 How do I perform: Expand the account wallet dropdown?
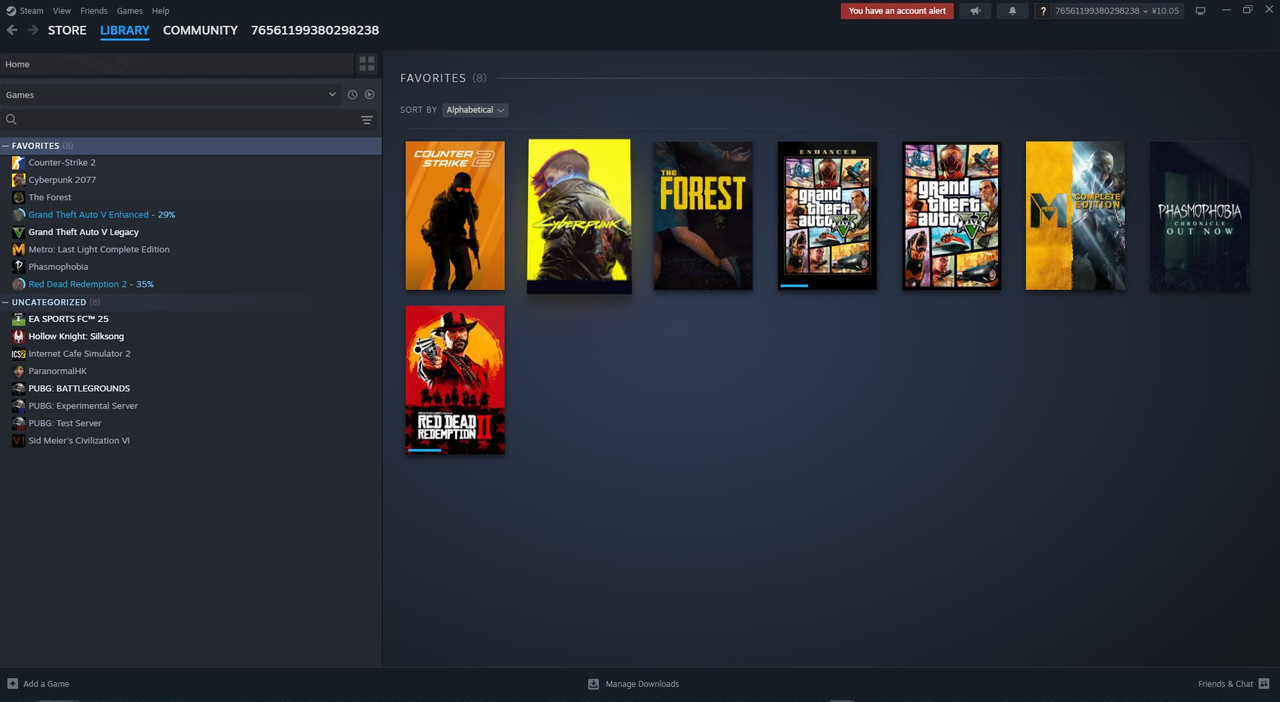pos(1117,11)
